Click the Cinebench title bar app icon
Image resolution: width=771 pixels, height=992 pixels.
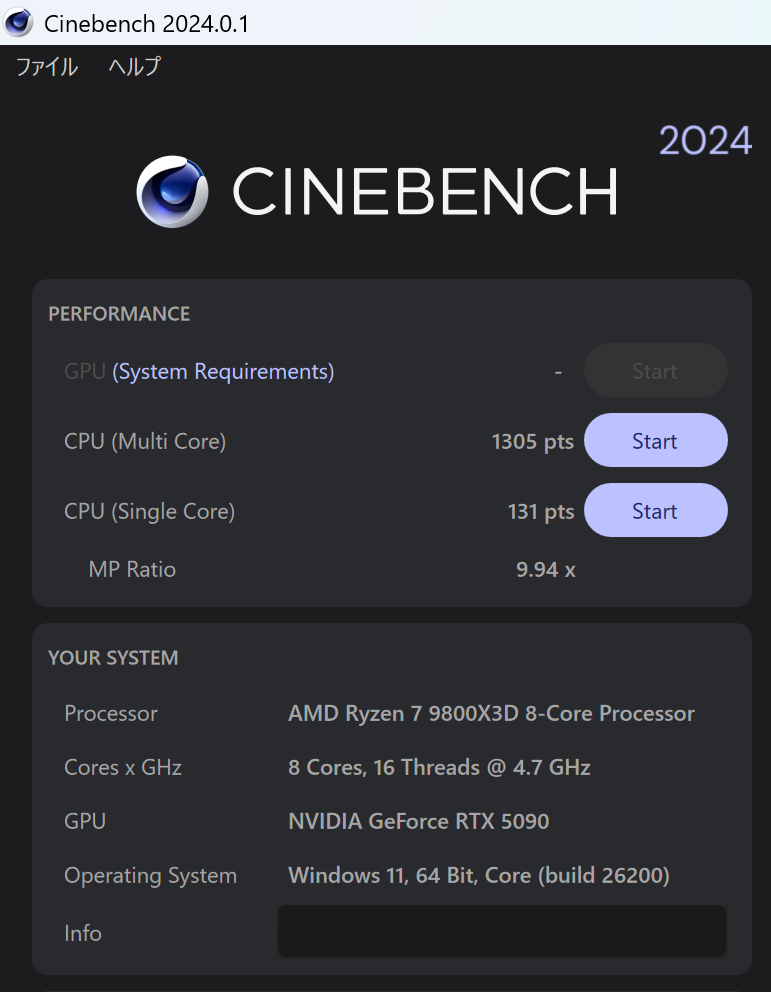click(x=18, y=23)
